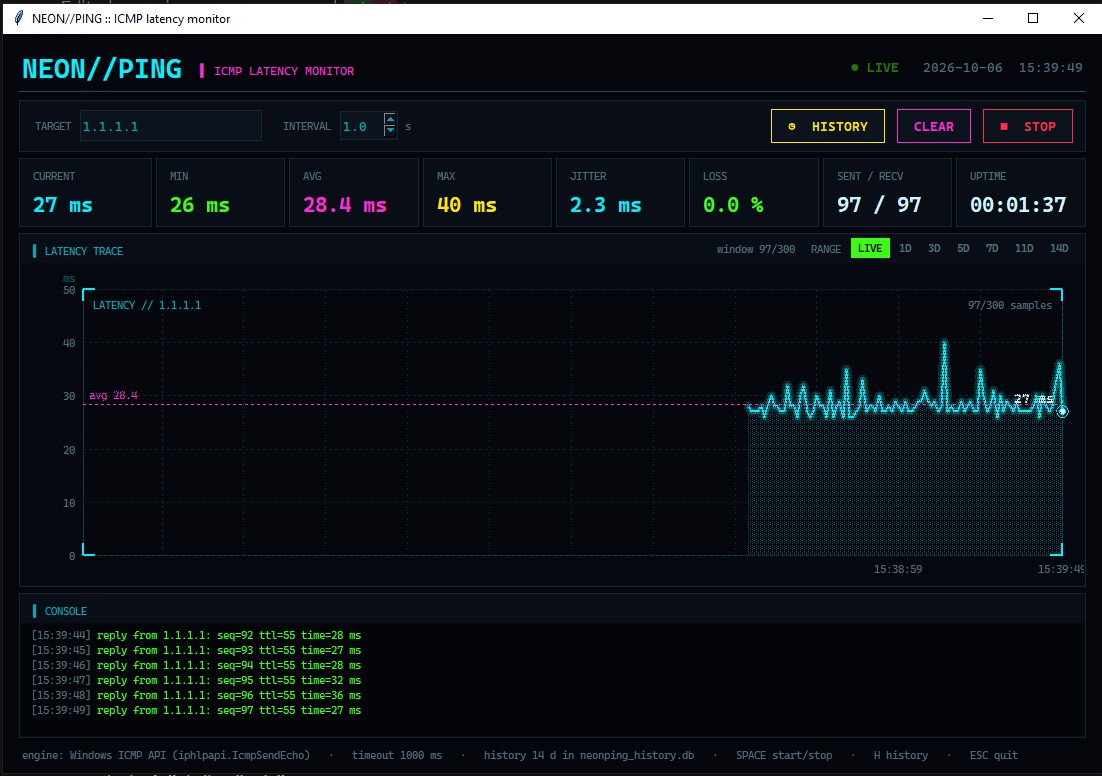1102x776 pixels.
Task: Click the AVG 28.4 ms value
Action: (344, 205)
